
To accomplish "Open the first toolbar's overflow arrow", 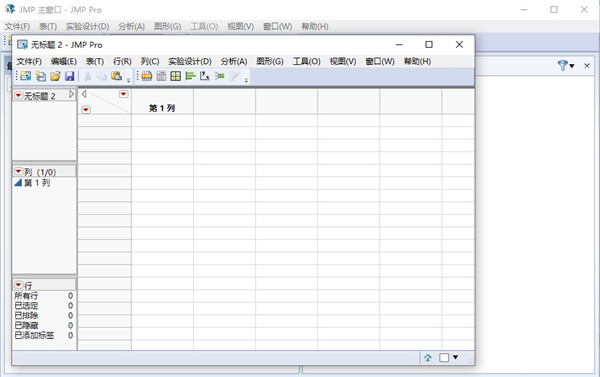I will tap(129, 80).
